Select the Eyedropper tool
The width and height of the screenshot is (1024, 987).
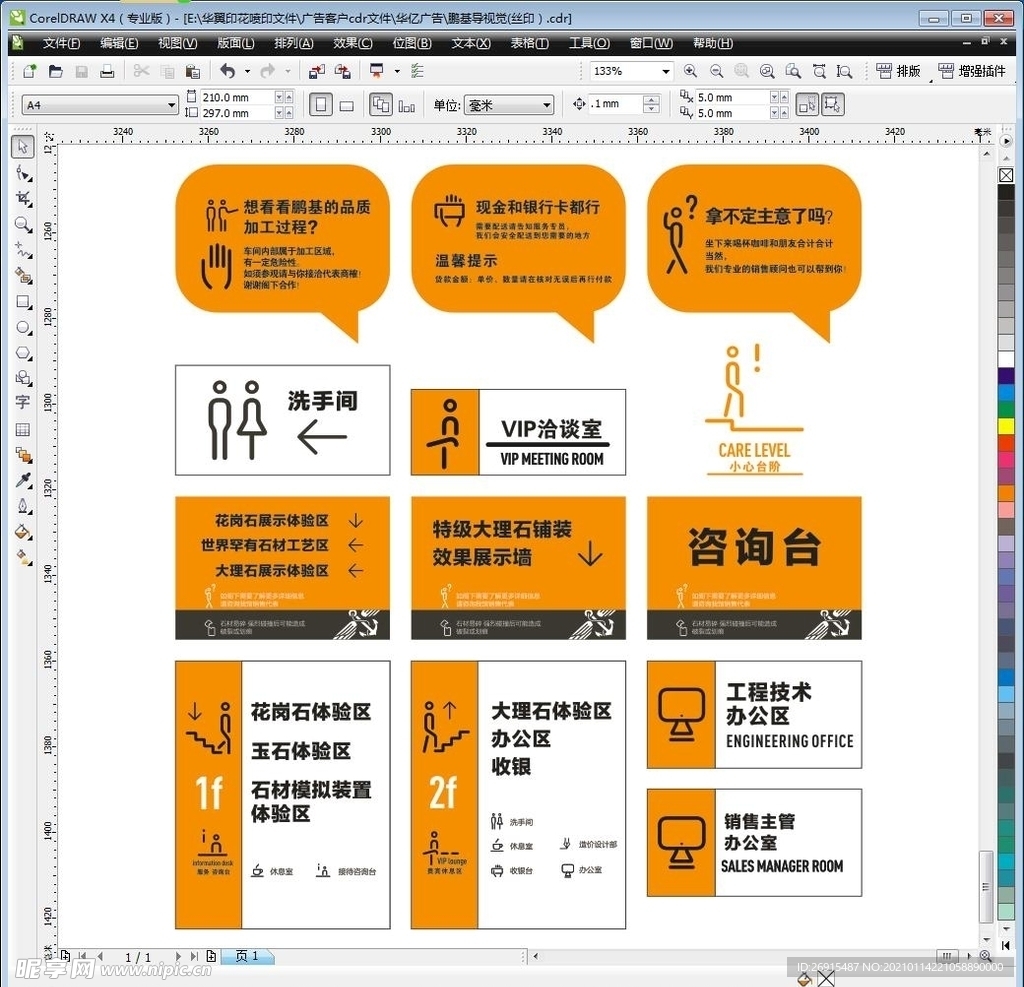point(23,480)
